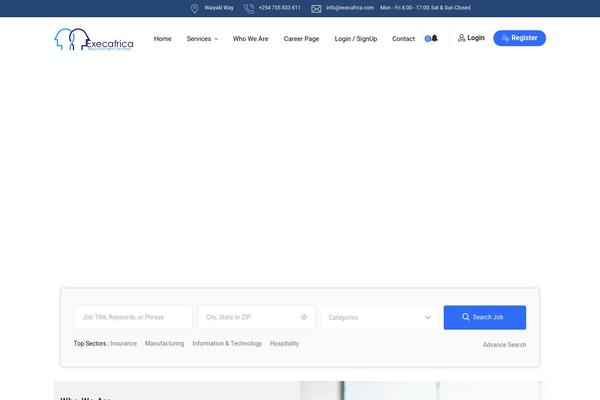This screenshot has width=600, height=400.
Task: Click the location pin icon in top bar
Action: pyautogui.click(x=194, y=8)
